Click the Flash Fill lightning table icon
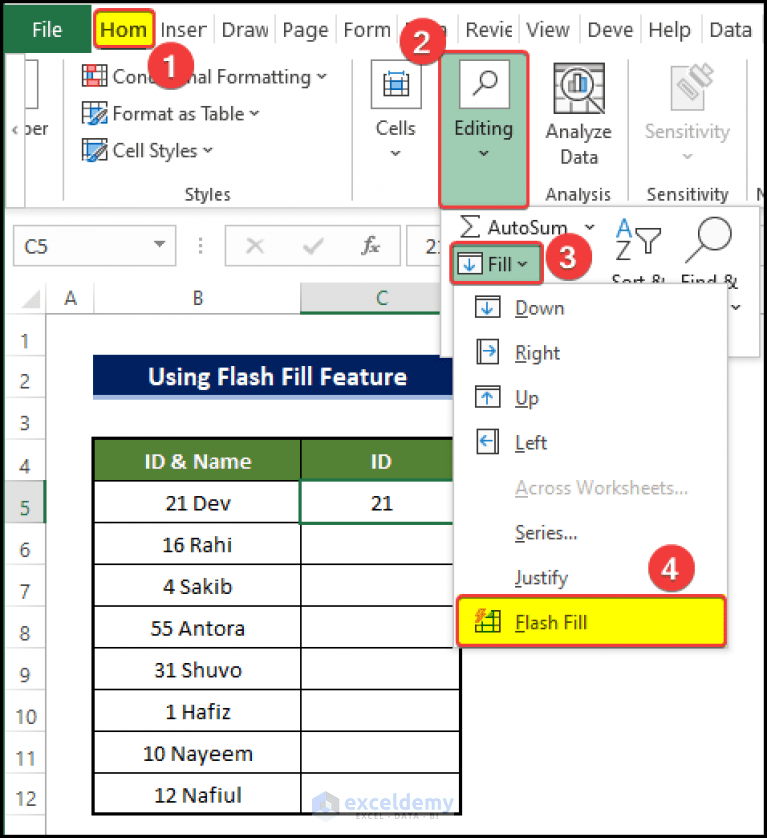Image resolution: width=767 pixels, height=838 pixels. pyautogui.click(x=487, y=621)
